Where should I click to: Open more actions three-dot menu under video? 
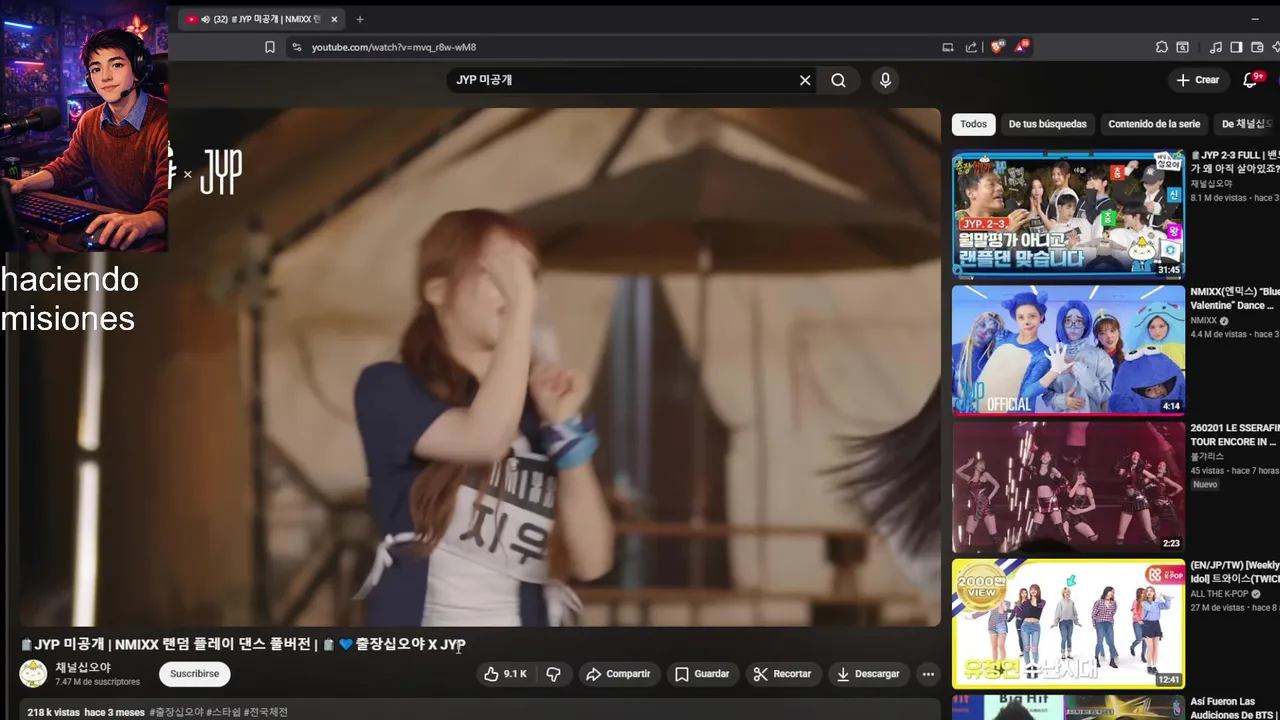pos(928,674)
